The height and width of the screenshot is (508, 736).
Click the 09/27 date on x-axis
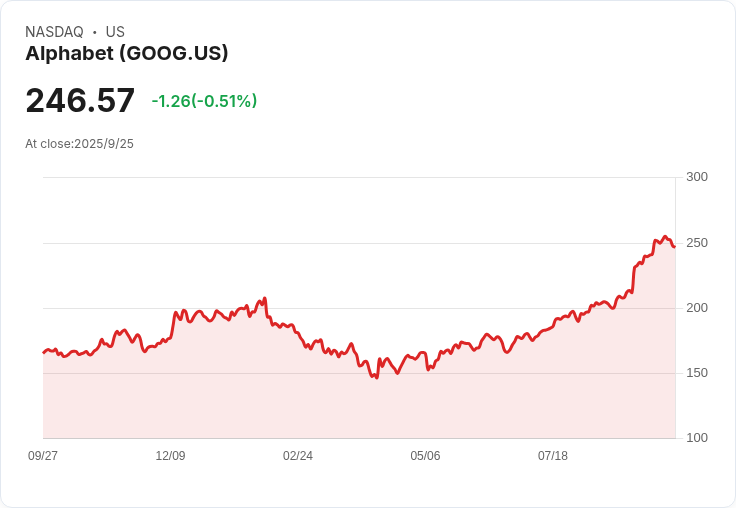[x=43, y=456]
